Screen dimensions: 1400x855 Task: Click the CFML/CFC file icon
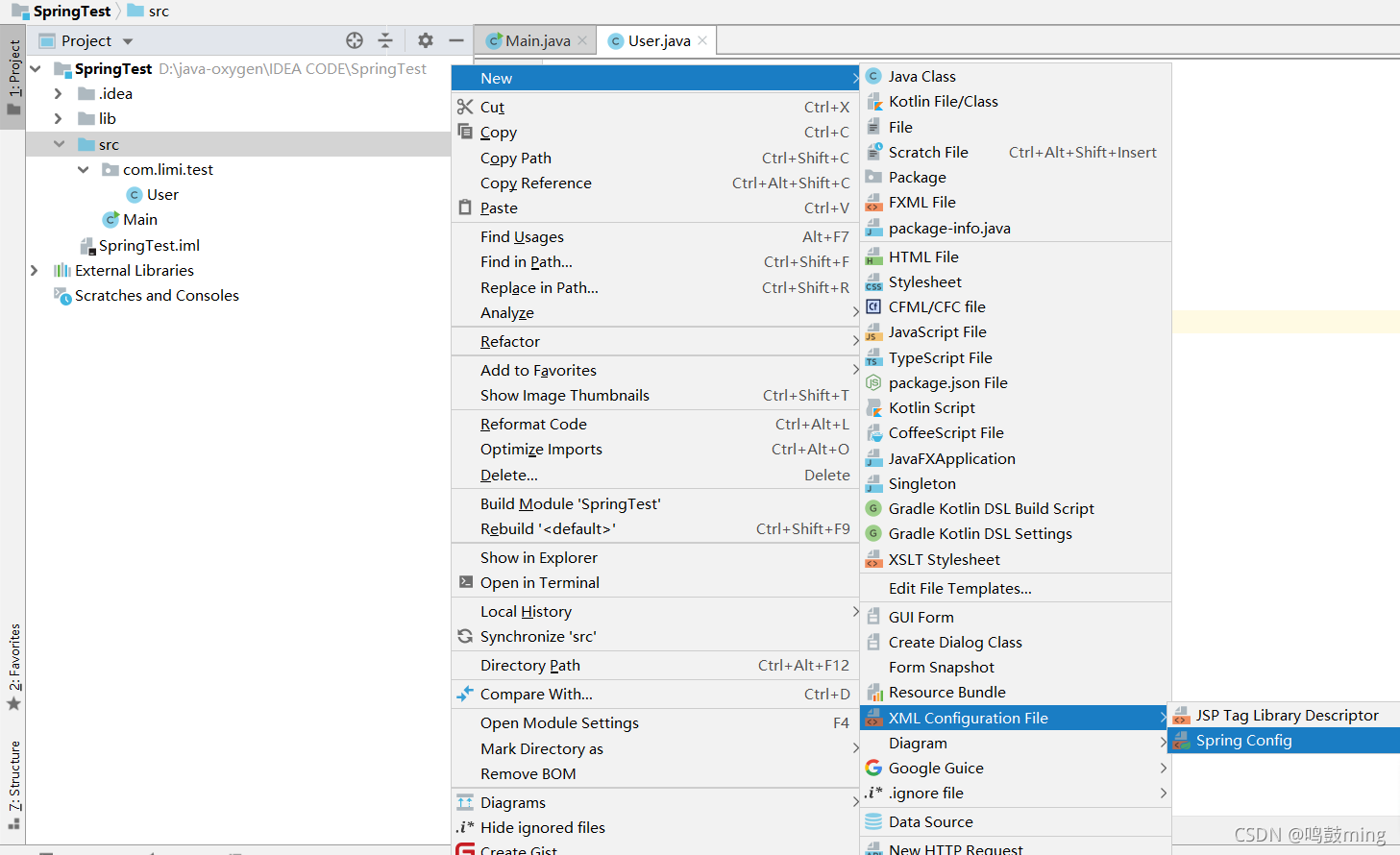(873, 306)
